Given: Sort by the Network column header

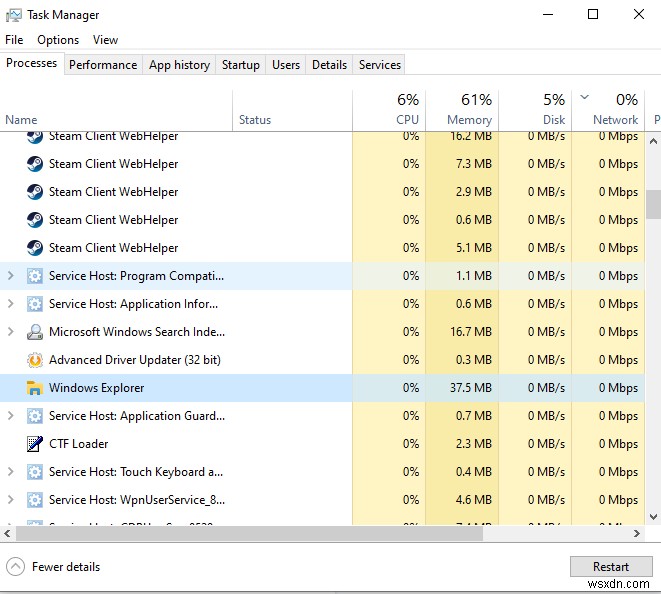Looking at the screenshot, I should [x=608, y=110].
